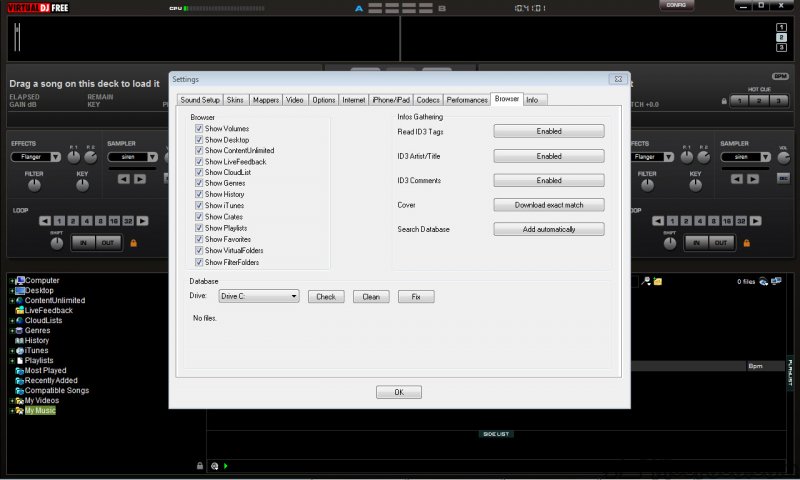Open left deck siren sampler dropdown

tap(153, 157)
